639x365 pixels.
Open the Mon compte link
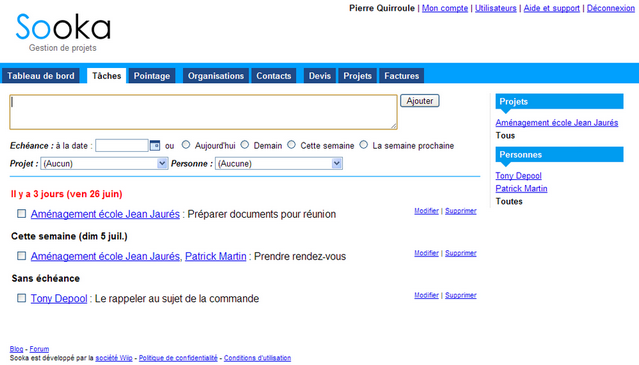pos(445,8)
